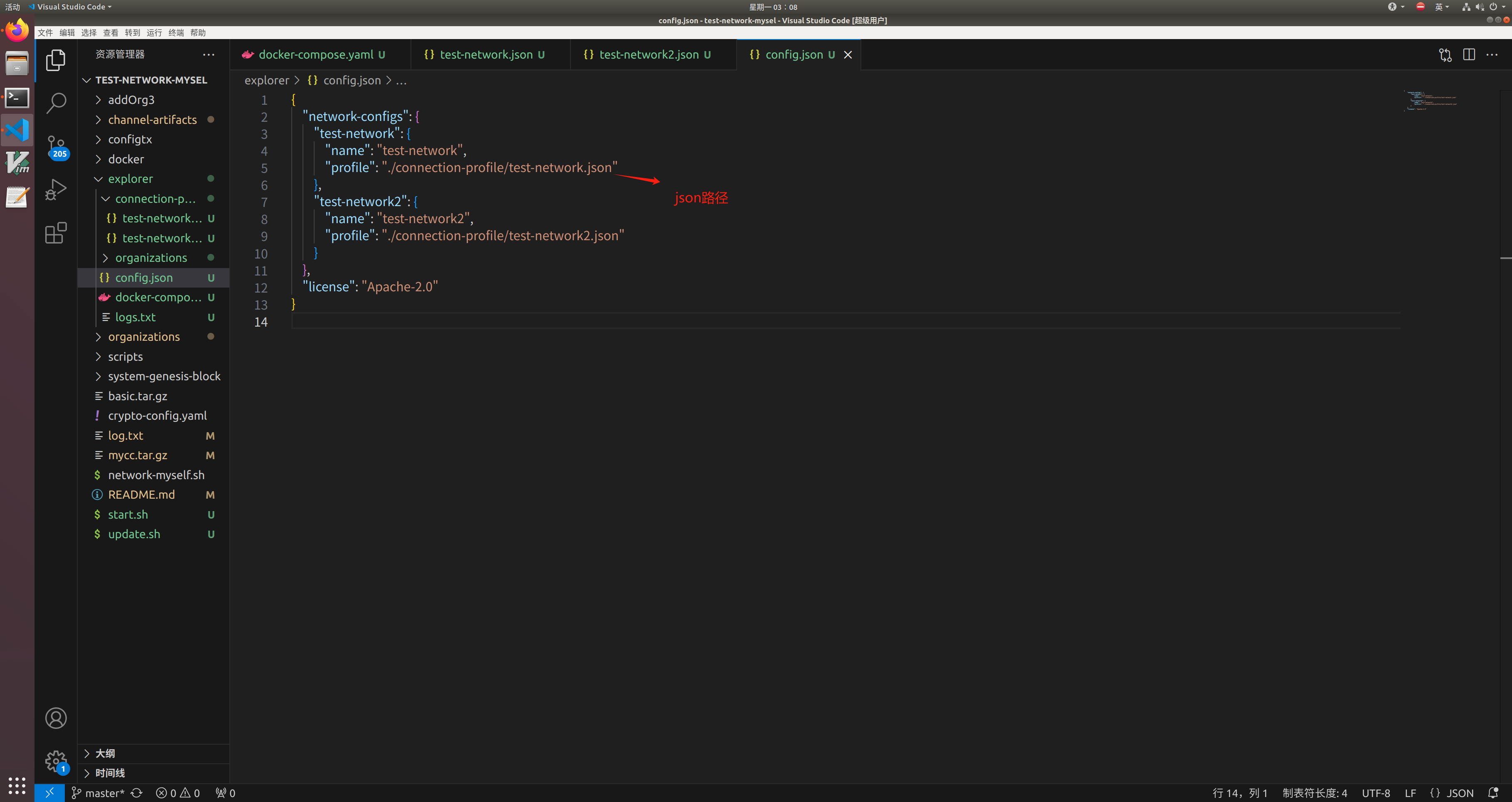Switch to docker-compose.yaml tab
This screenshot has height=802, width=1512.
[x=320, y=54]
